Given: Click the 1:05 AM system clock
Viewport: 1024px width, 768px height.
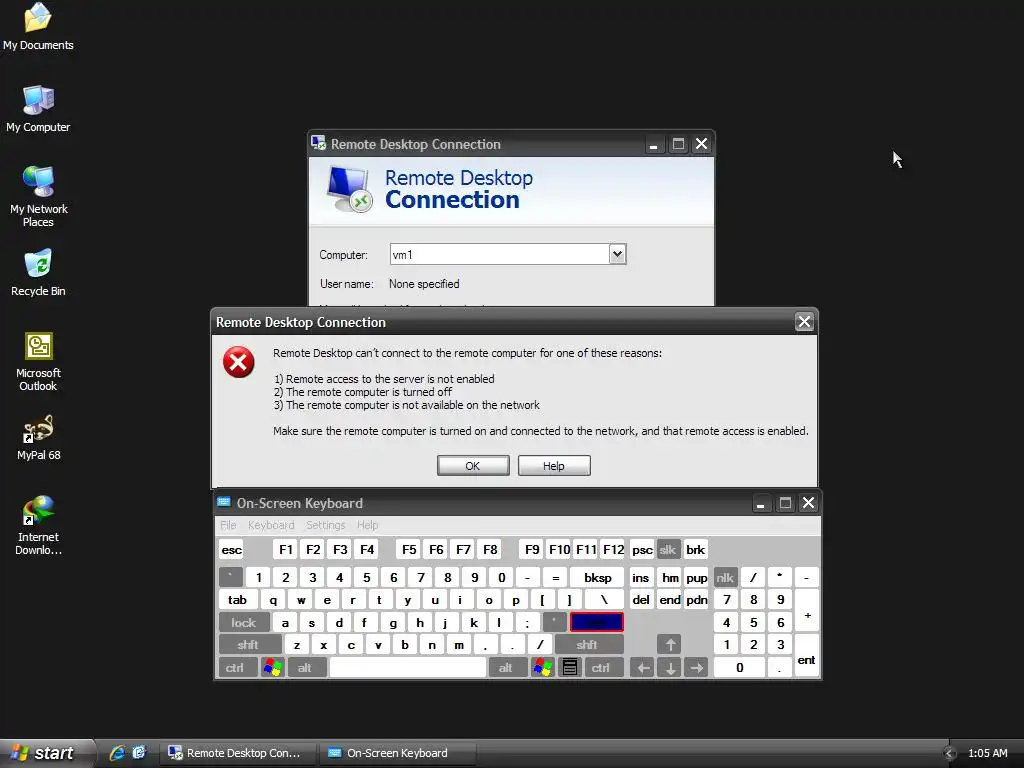Looking at the screenshot, I should [987, 753].
